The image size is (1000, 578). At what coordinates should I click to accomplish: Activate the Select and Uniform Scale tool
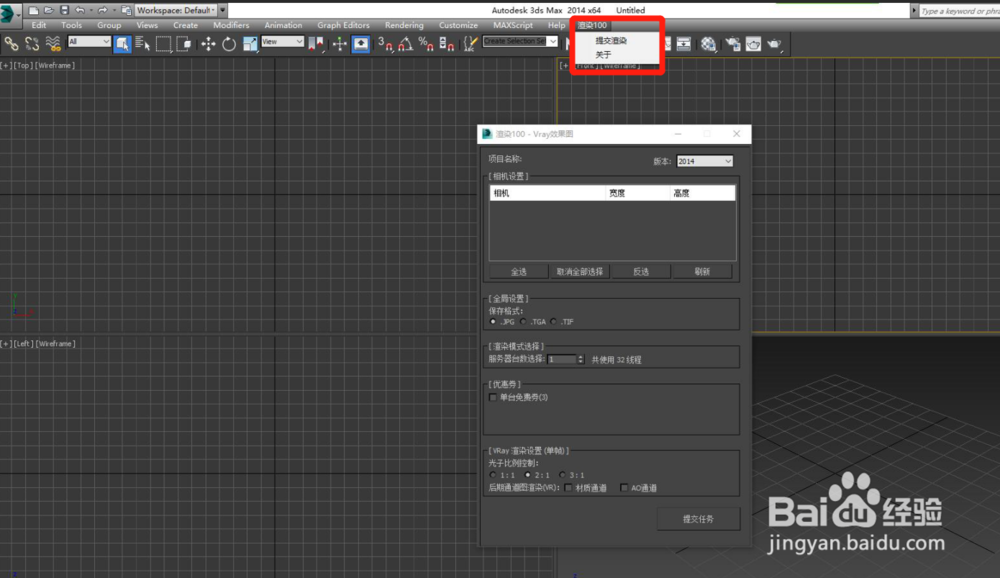(x=249, y=43)
